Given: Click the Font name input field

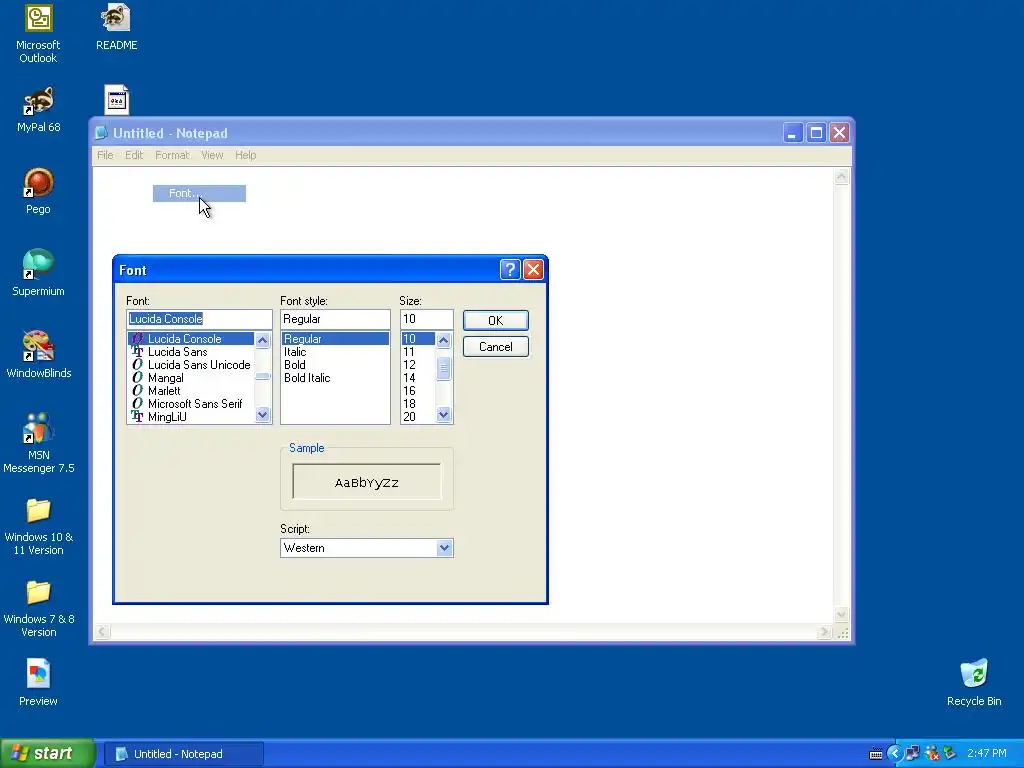Looking at the screenshot, I should (199, 319).
